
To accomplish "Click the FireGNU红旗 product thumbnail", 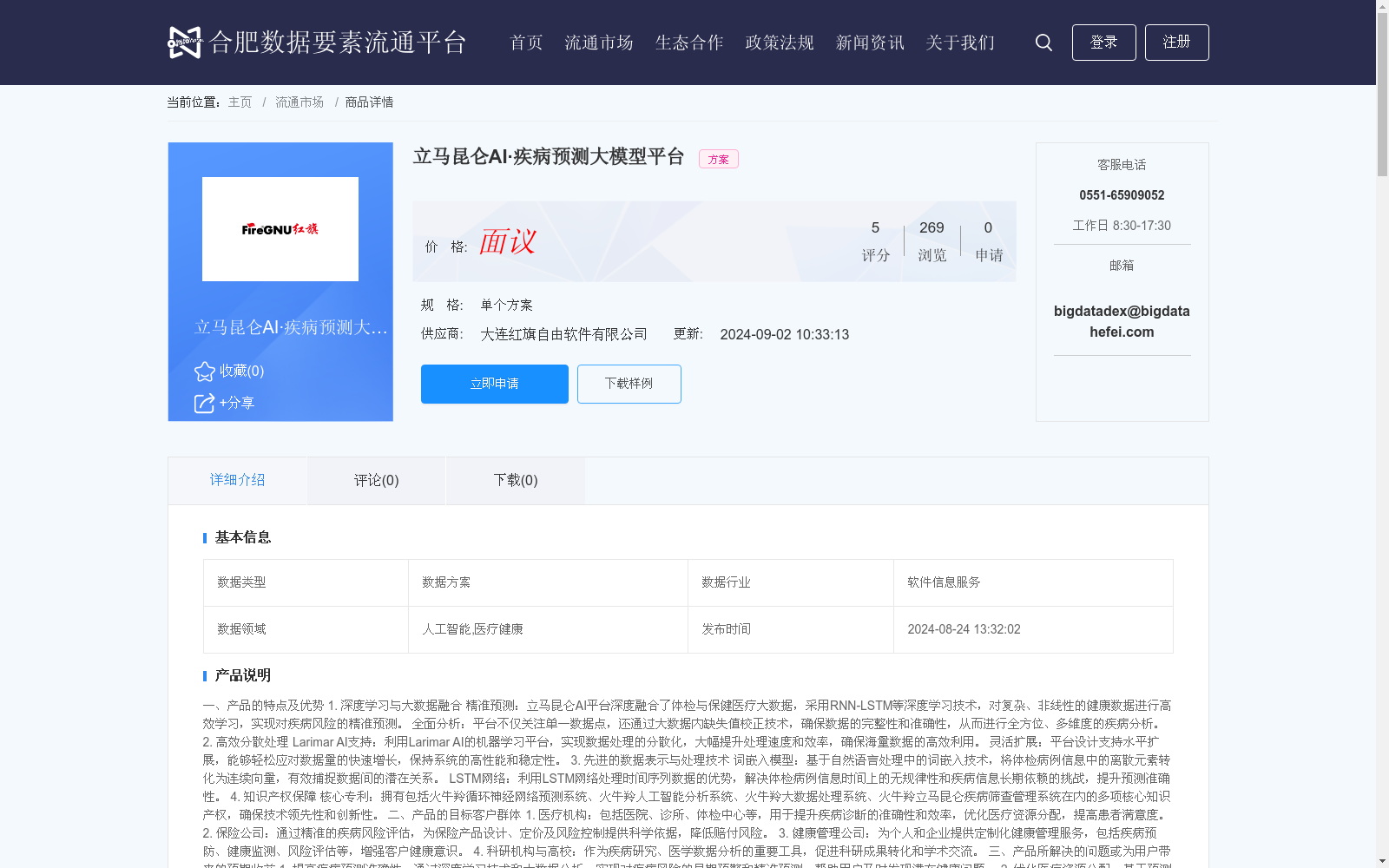I will (x=280, y=229).
